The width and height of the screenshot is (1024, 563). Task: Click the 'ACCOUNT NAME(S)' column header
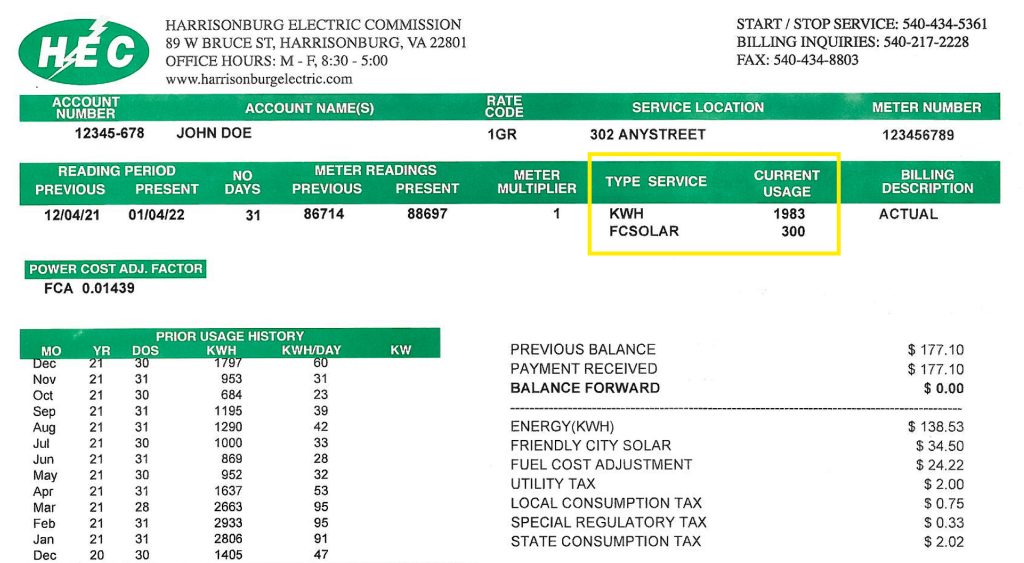coord(309,108)
